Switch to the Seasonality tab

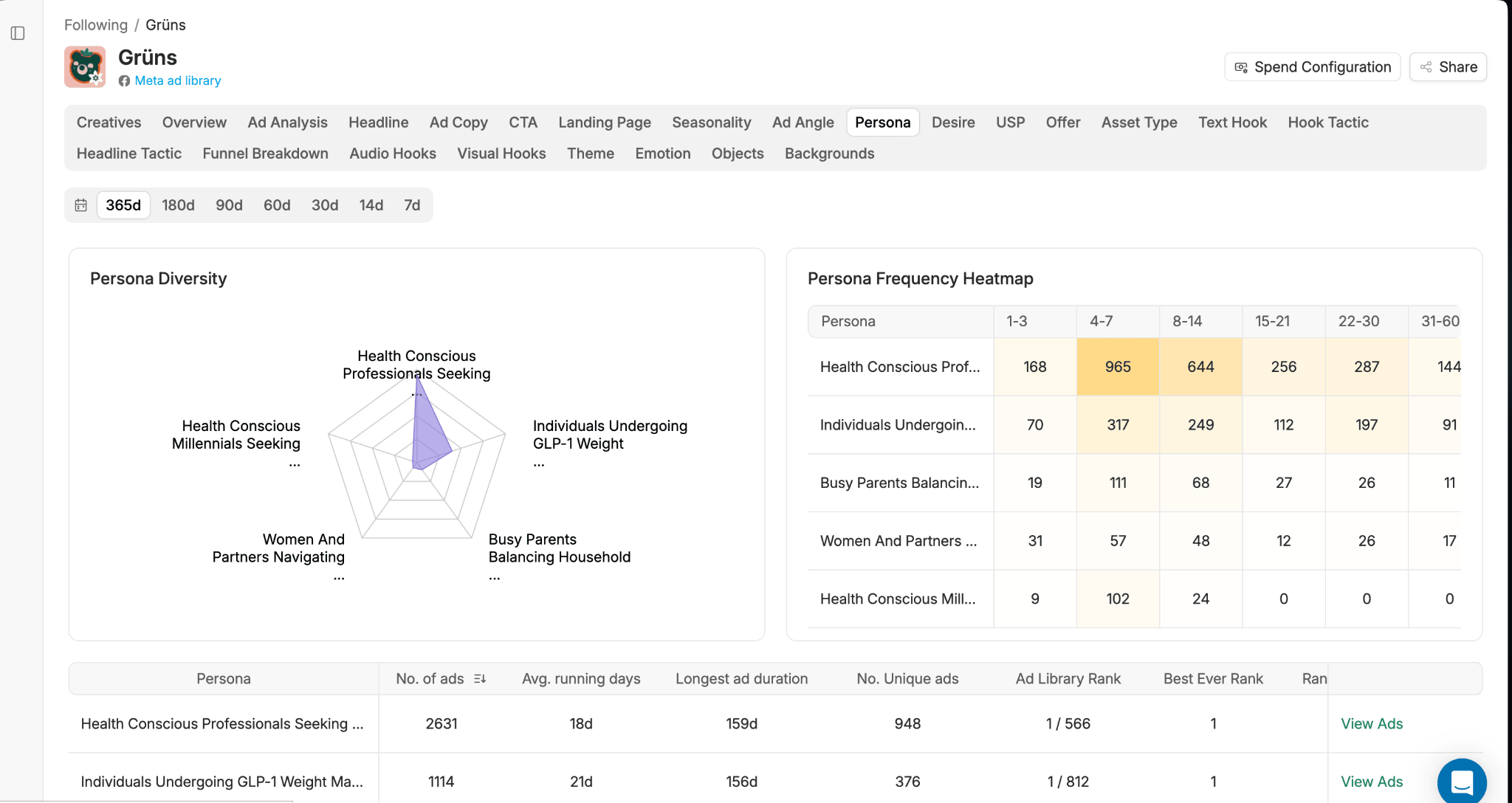(x=712, y=123)
